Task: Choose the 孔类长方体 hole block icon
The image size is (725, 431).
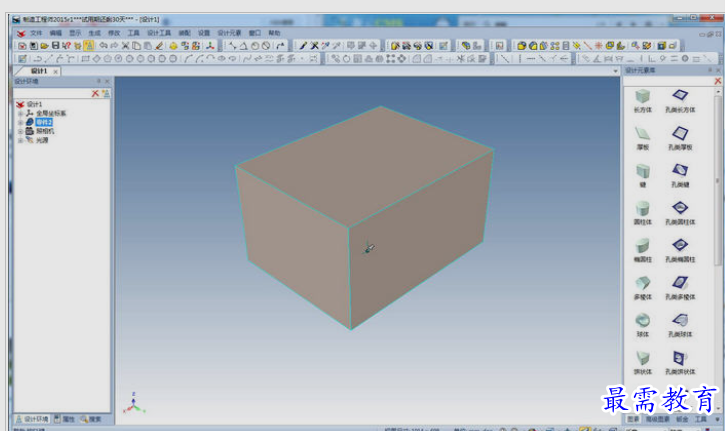Action: click(x=680, y=96)
